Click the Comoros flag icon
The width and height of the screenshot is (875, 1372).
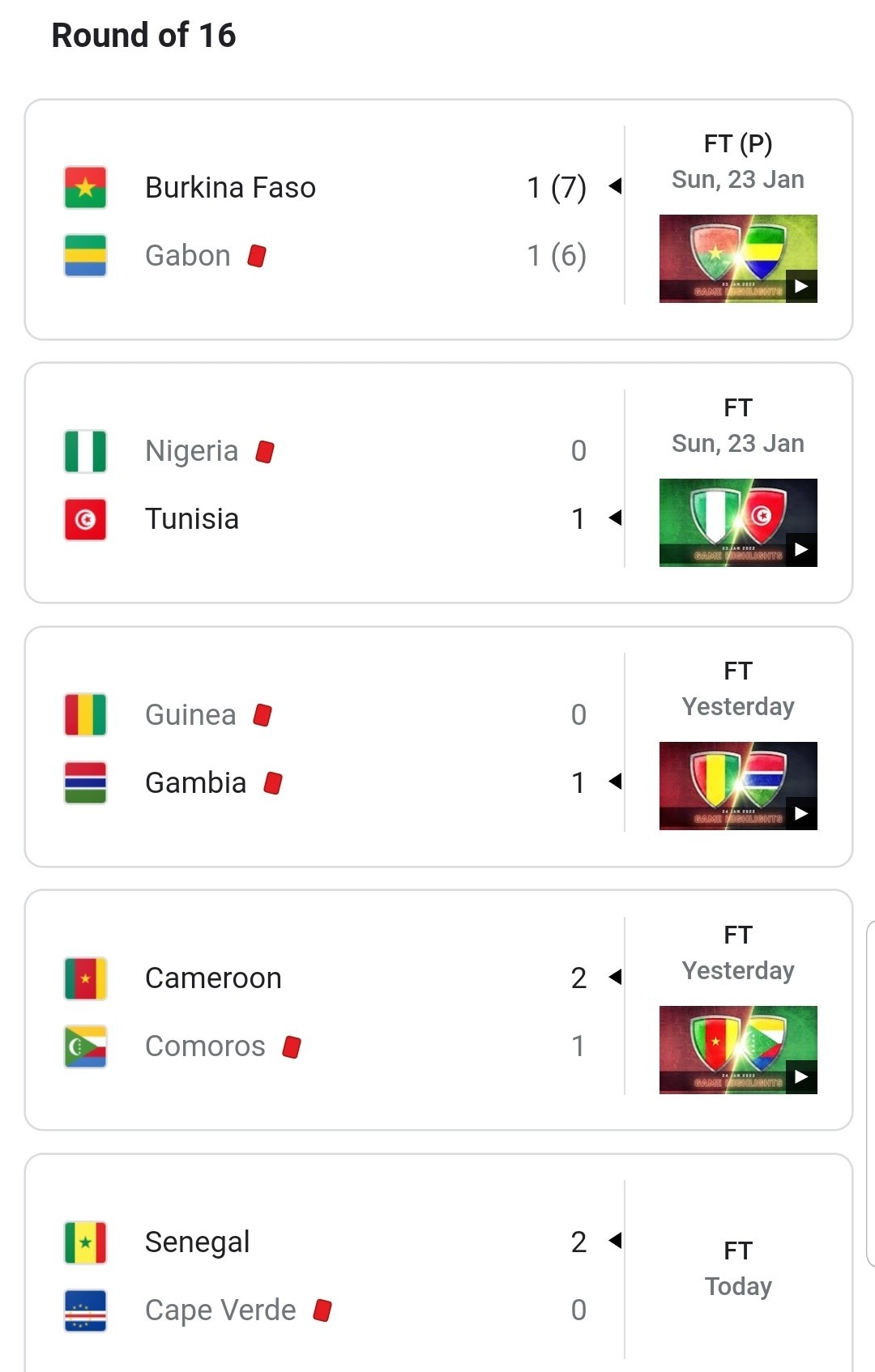coord(85,1046)
